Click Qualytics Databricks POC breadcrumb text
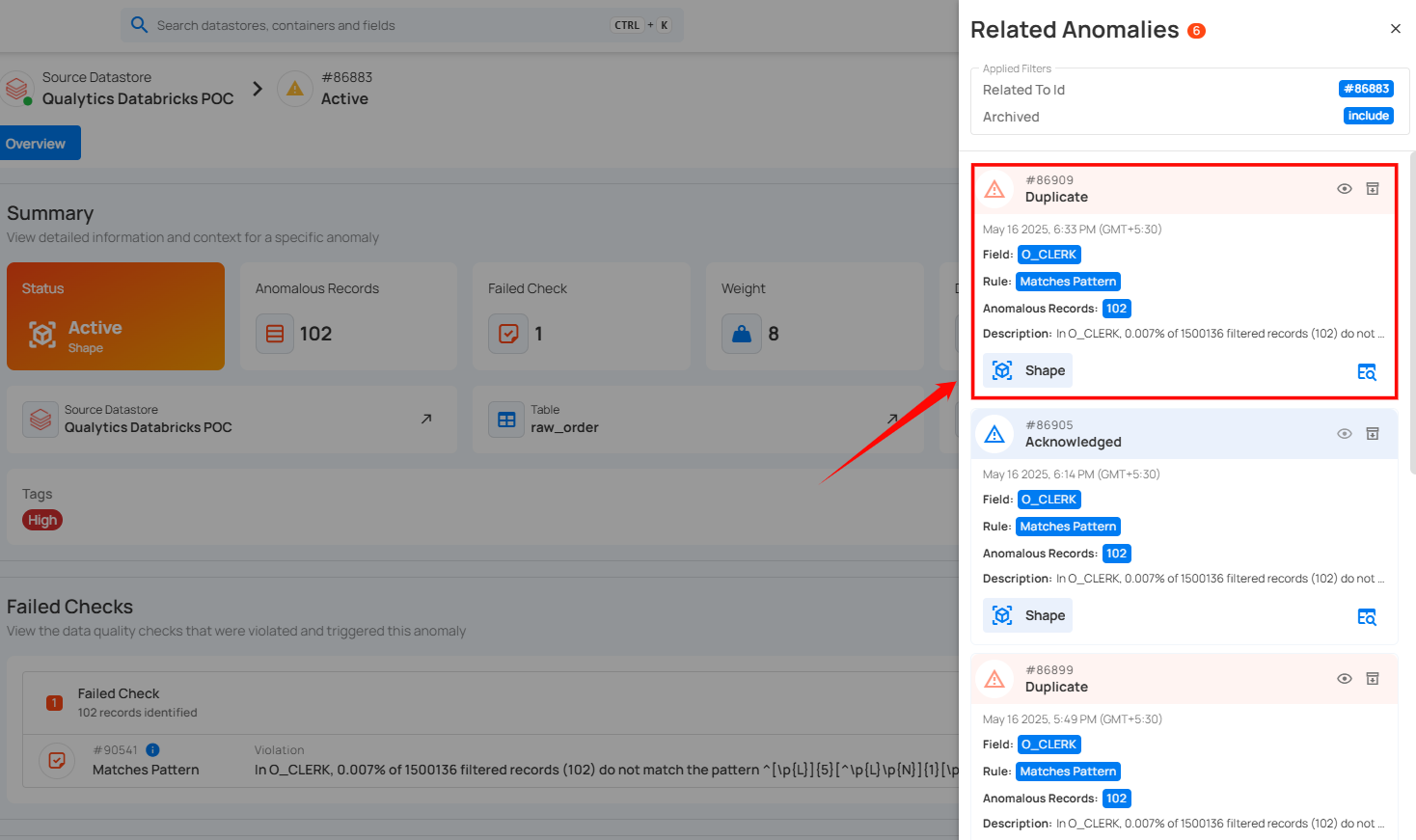 (138, 98)
